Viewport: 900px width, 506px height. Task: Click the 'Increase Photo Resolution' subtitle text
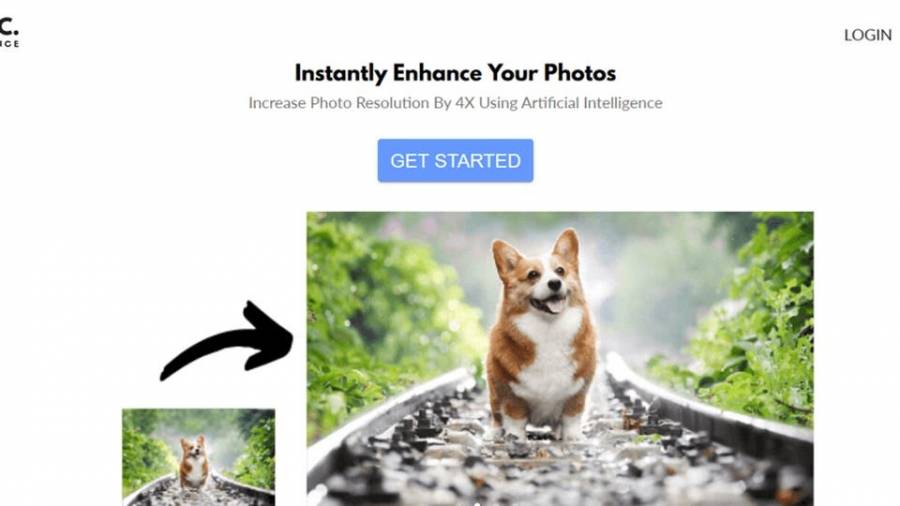point(455,103)
